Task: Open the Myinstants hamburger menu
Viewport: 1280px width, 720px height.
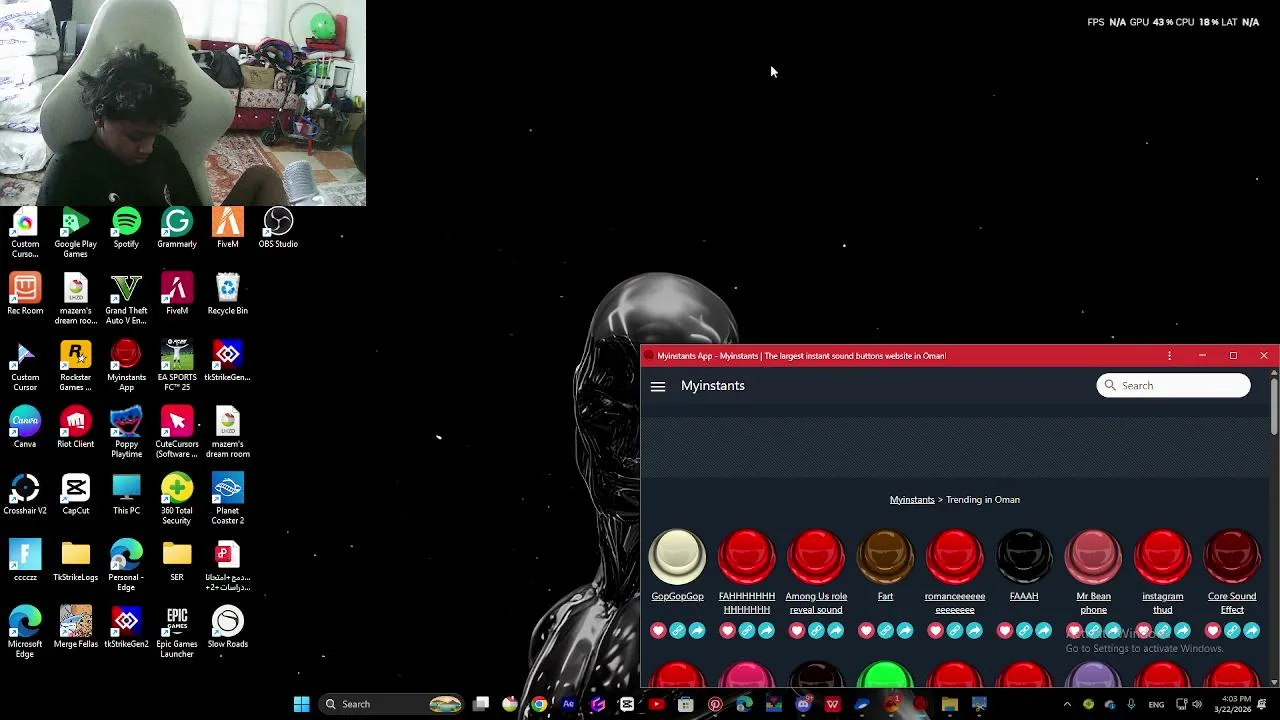Action: coord(658,386)
